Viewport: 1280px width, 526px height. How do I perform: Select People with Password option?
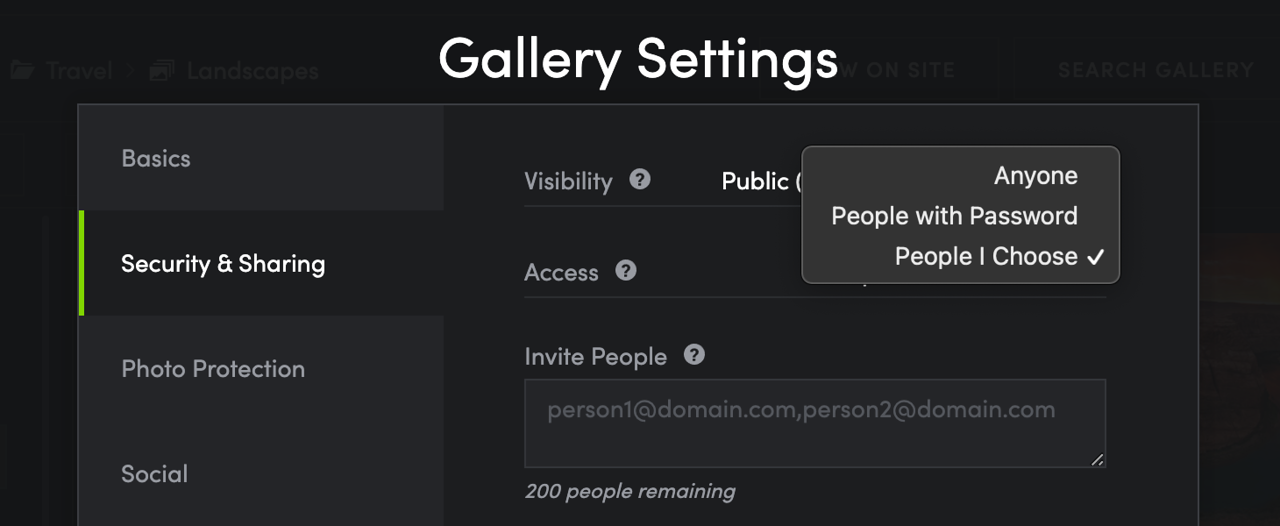click(954, 216)
